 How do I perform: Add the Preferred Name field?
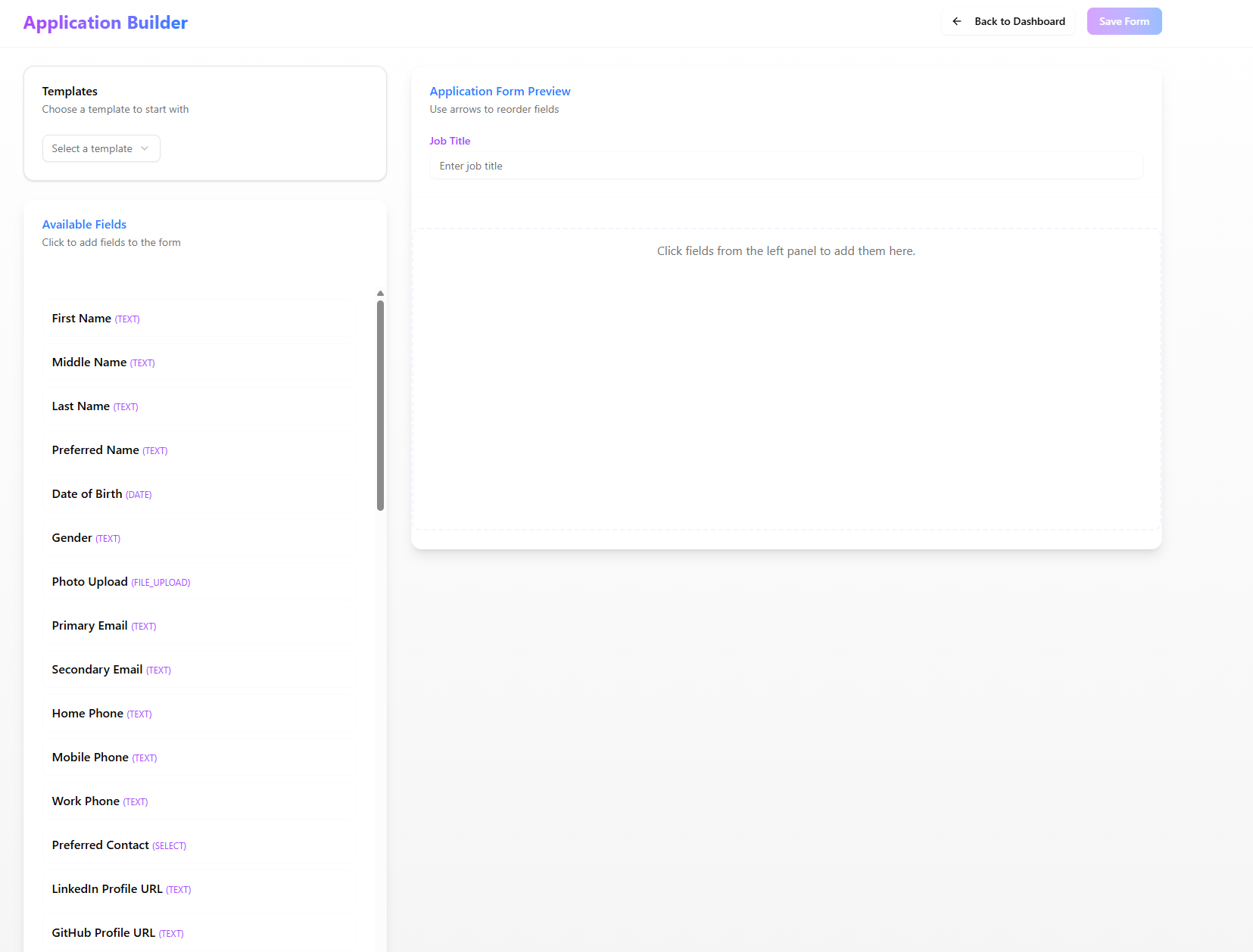[x=200, y=450]
